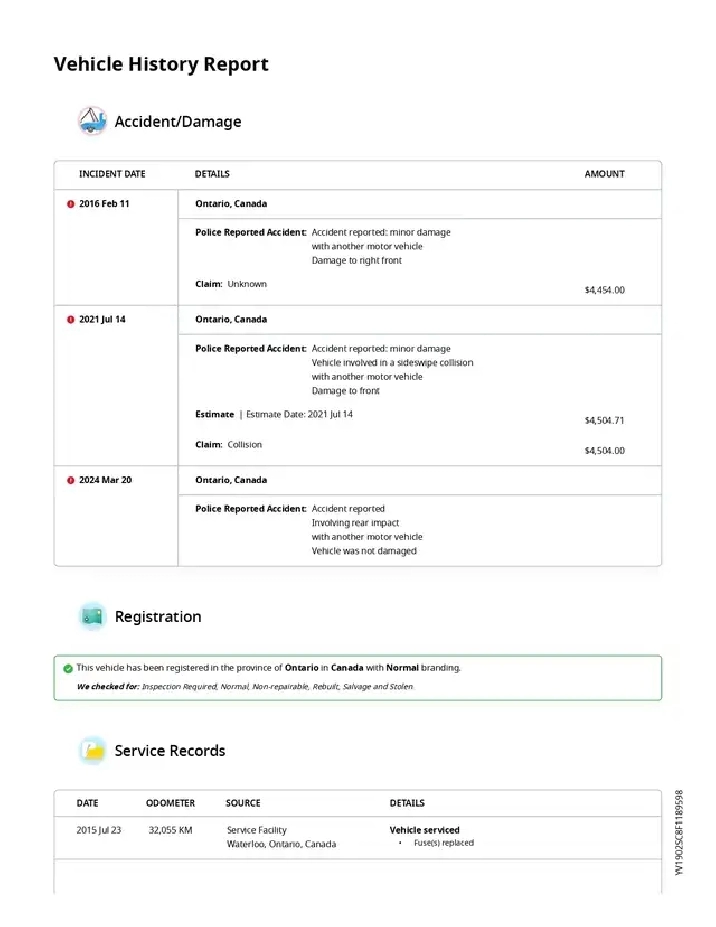Image resolution: width=716 pixels, height=927 pixels.
Task: Click the ODOMETER column header
Action: [x=170, y=803]
